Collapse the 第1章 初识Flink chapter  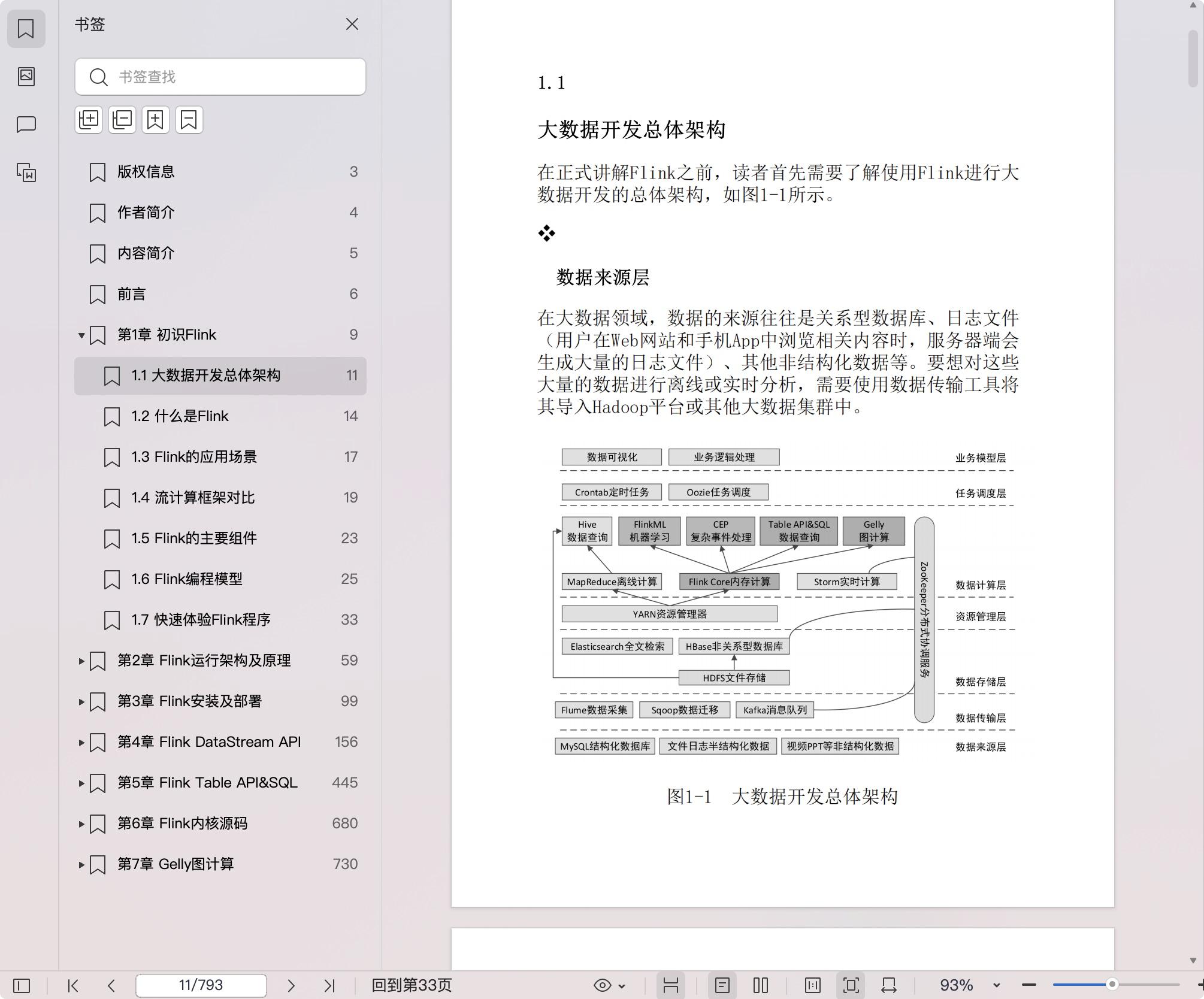pos(81,335)
